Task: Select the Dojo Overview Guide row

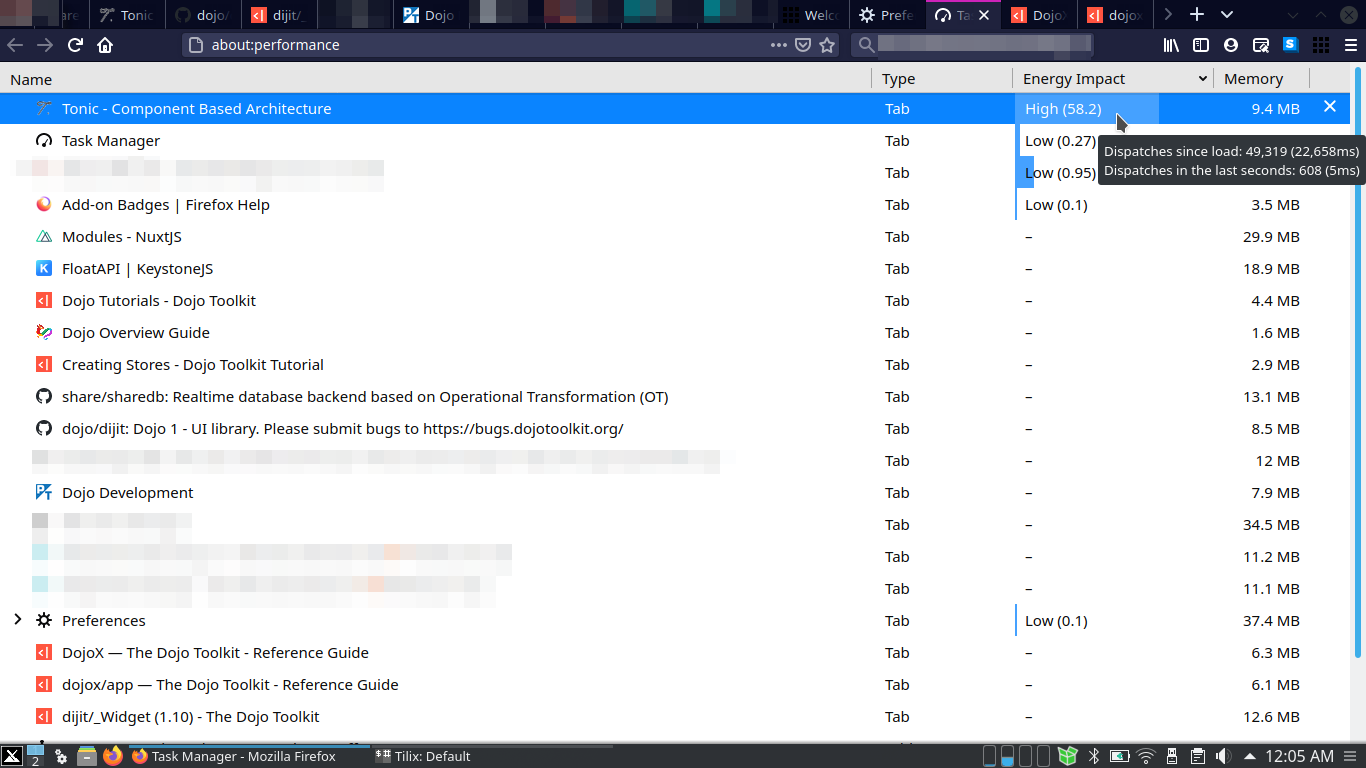Action: coord(675,332)
